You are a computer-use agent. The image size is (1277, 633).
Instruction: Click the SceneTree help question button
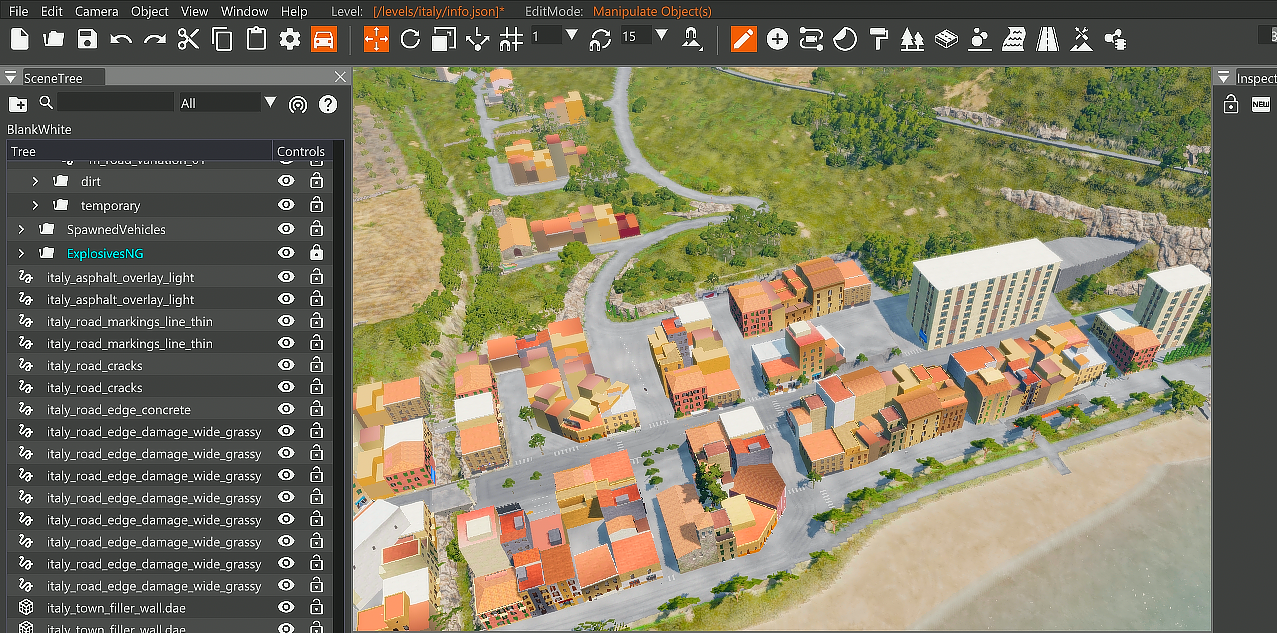(x=327, y=104)
